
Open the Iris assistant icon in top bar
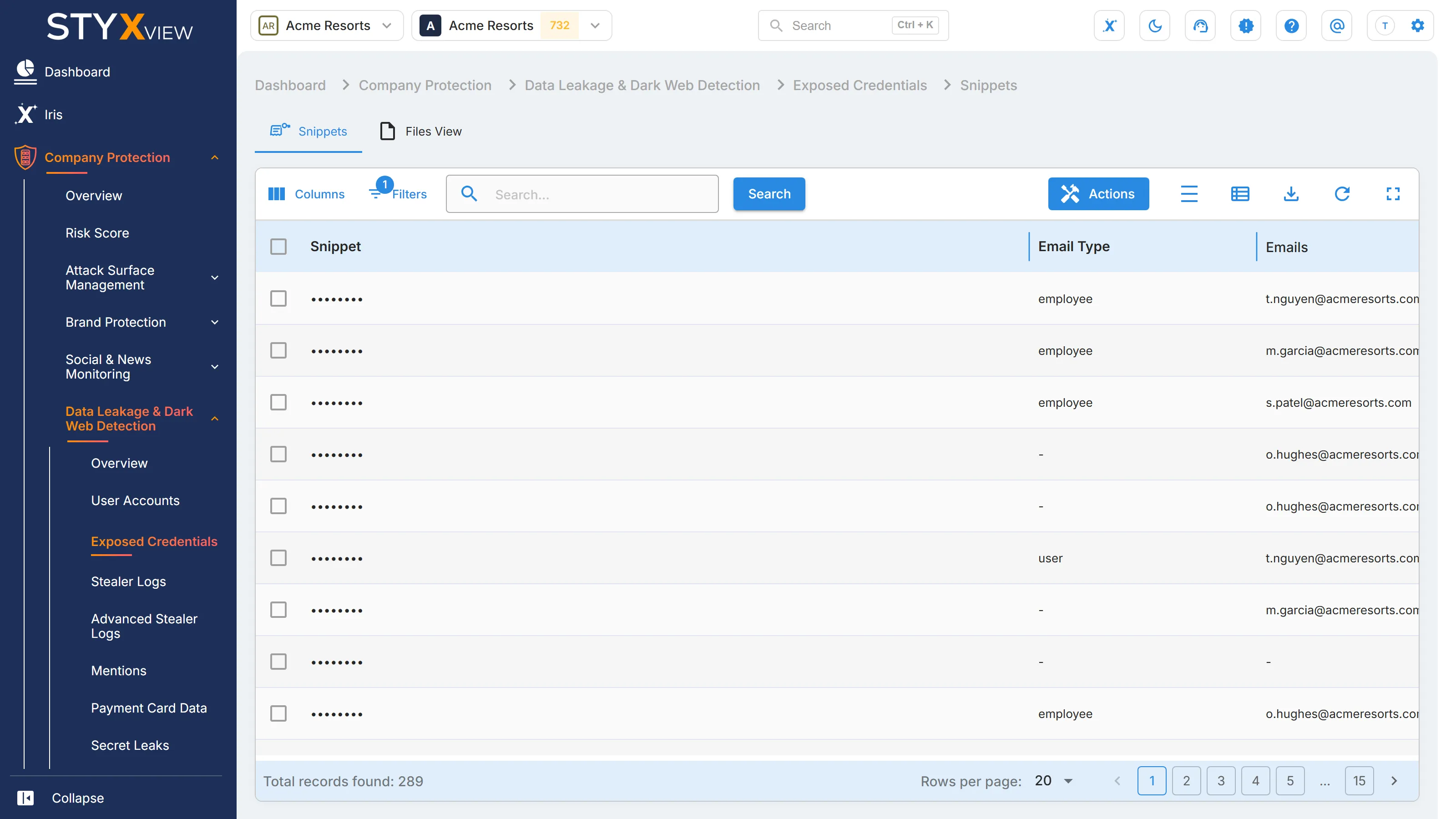point(1109,25)
